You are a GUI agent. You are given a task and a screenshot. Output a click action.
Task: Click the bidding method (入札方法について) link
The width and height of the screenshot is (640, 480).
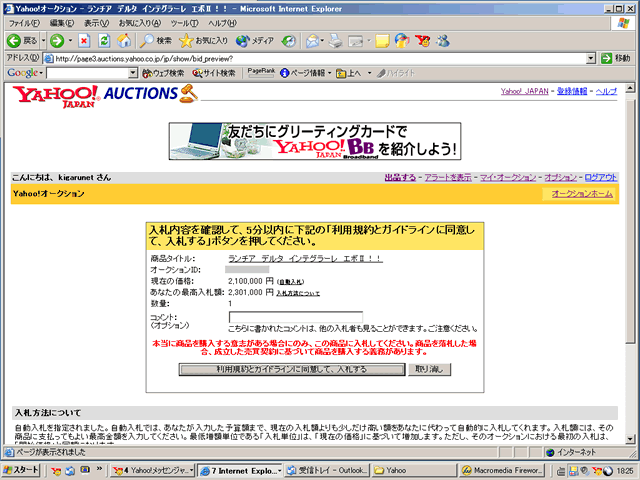pyautogui.click(x=298, y=293)
